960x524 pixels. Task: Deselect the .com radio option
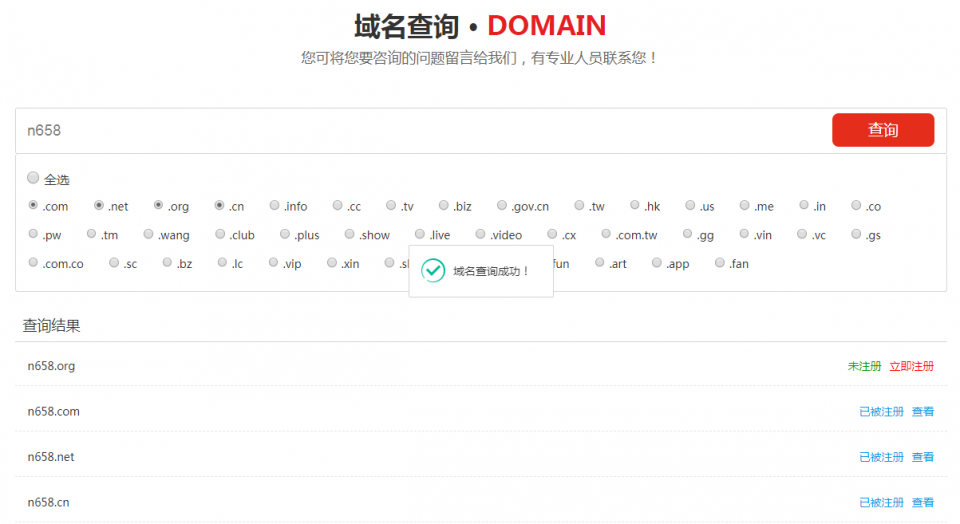click(33, 205)
